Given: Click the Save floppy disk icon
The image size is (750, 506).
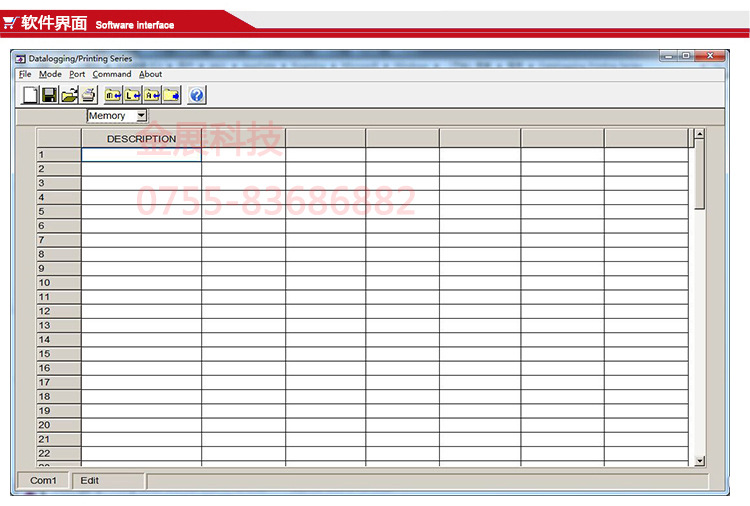Looking at the screenshot, I should point(49,95).
